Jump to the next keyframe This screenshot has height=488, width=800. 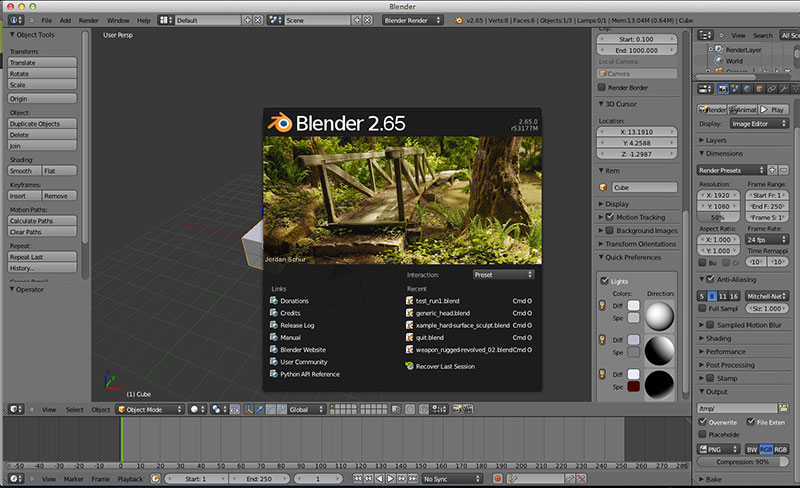point(402,479)
